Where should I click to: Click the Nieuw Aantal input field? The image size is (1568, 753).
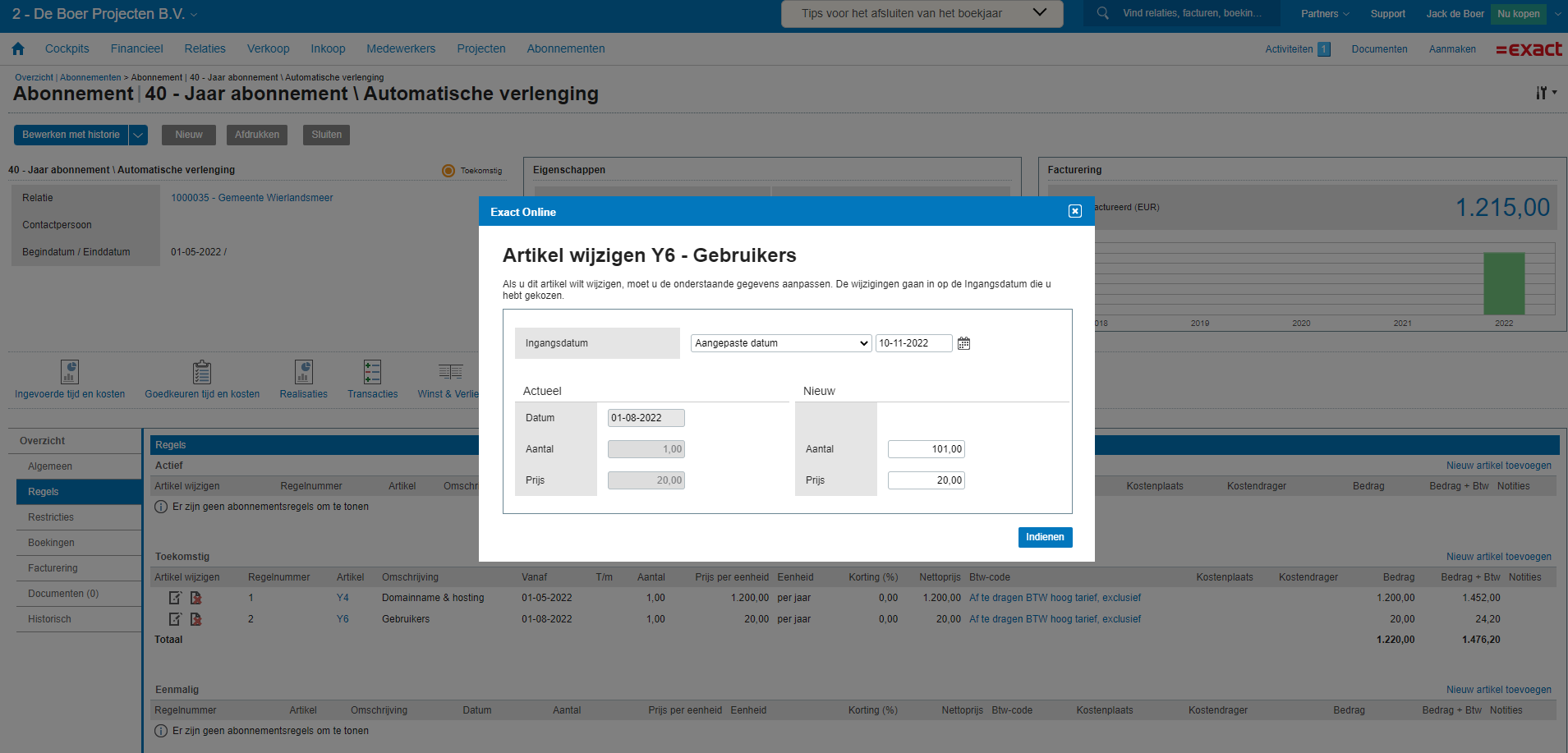(926, 449)
